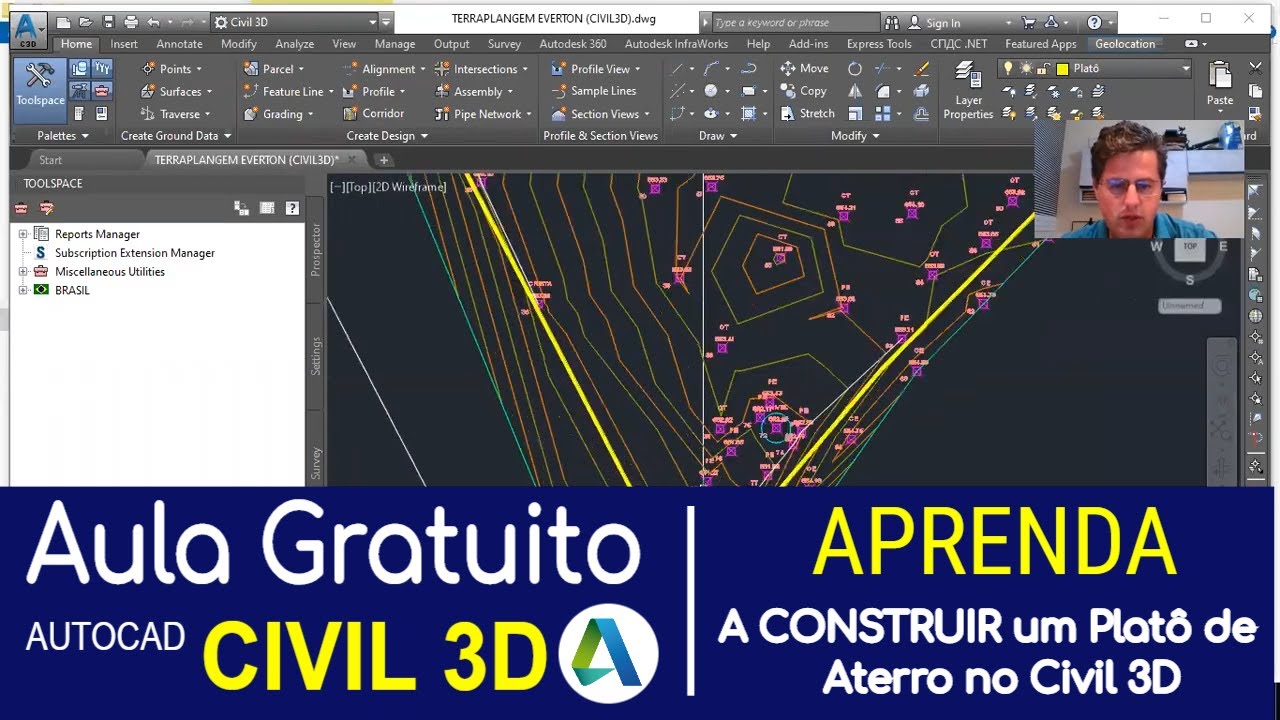Click the Sign In button

[x=934, y=22]
